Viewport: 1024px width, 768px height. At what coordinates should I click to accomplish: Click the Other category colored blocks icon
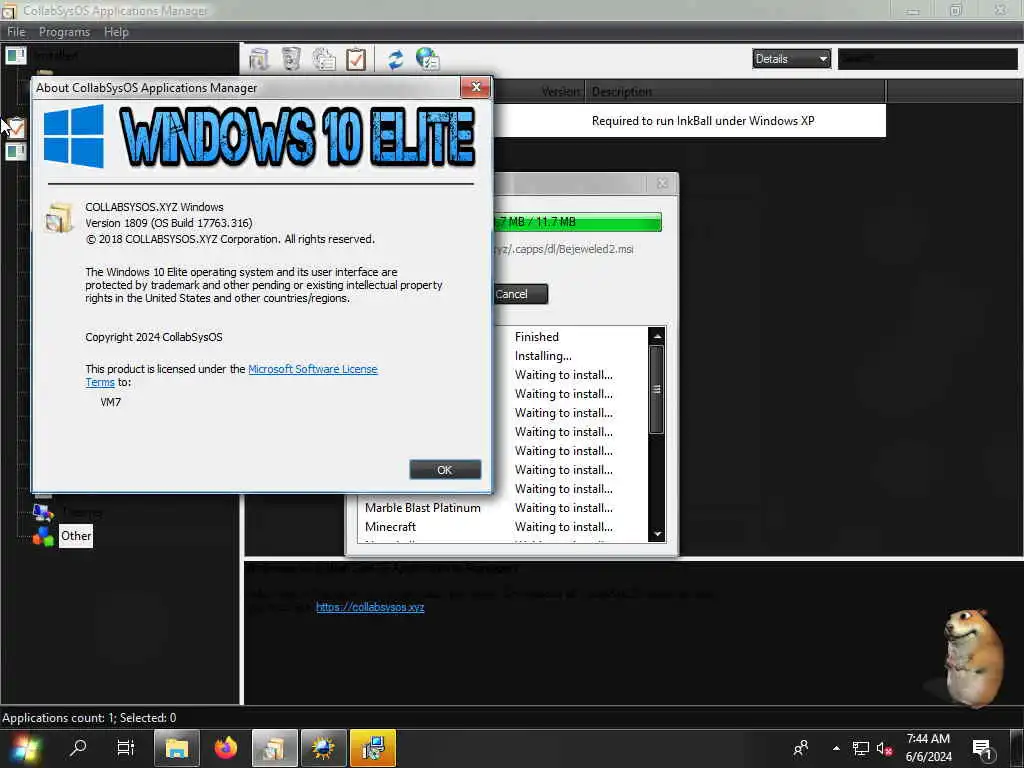click(43, 536)
